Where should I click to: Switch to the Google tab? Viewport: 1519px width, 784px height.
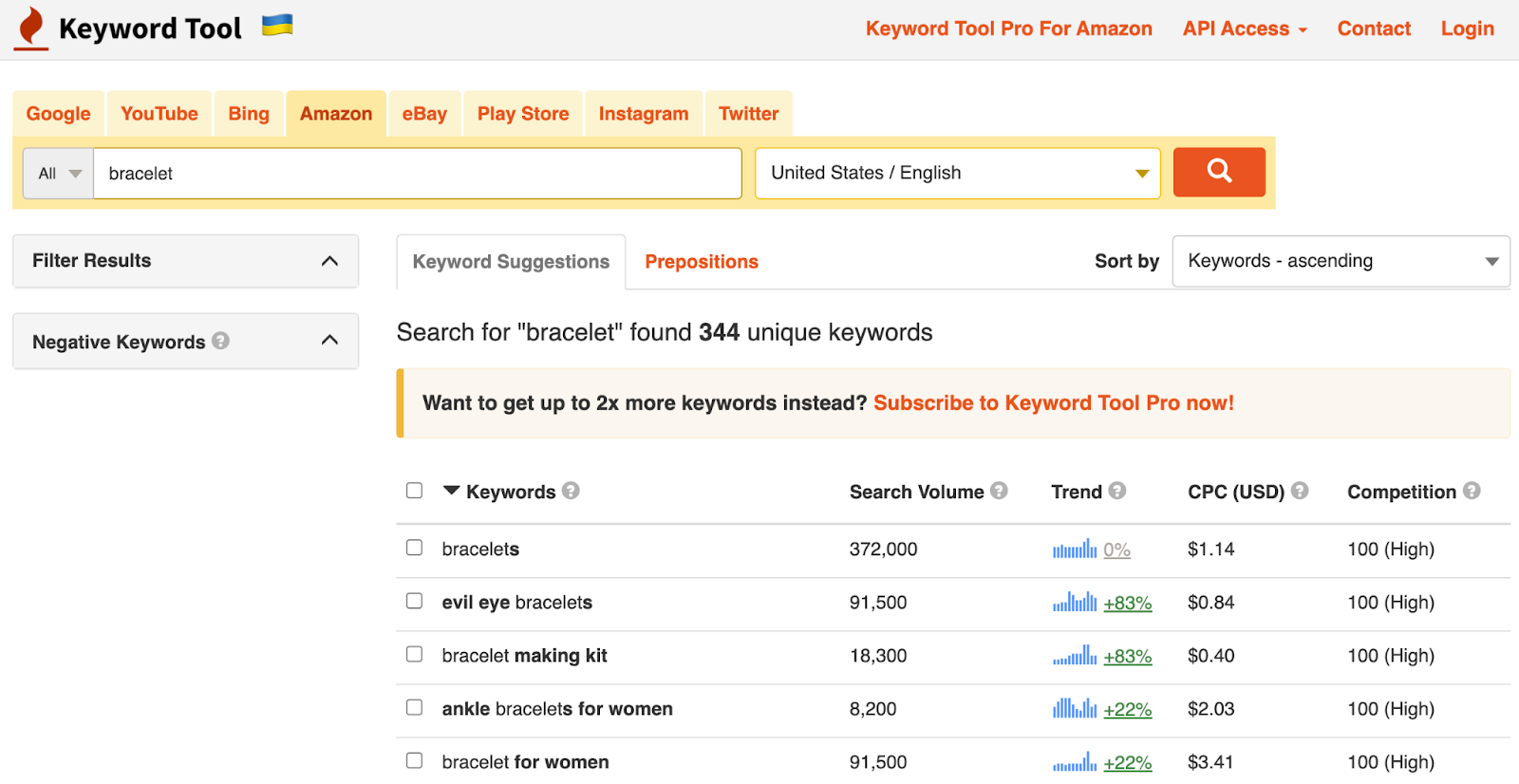(x=59, y=114)
